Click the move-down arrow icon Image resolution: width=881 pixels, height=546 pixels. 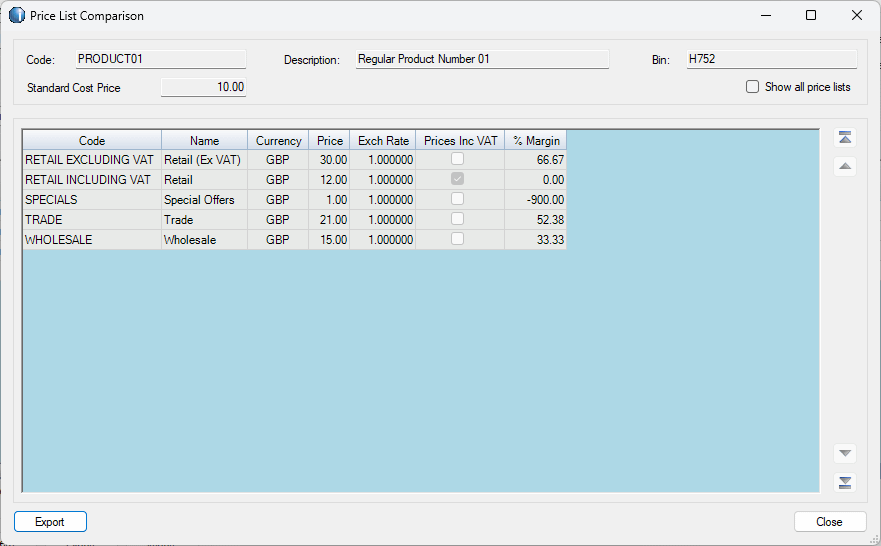coord(845,453)
